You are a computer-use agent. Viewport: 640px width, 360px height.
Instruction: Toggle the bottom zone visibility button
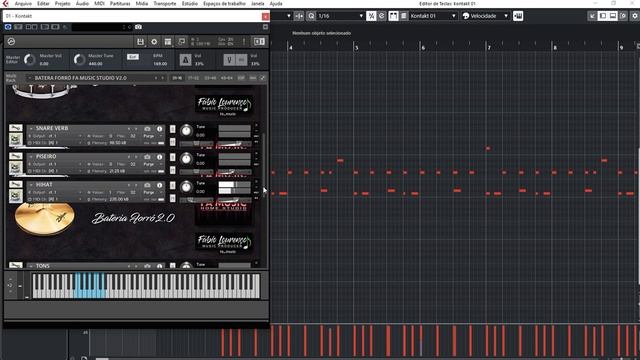click(613, 16)
